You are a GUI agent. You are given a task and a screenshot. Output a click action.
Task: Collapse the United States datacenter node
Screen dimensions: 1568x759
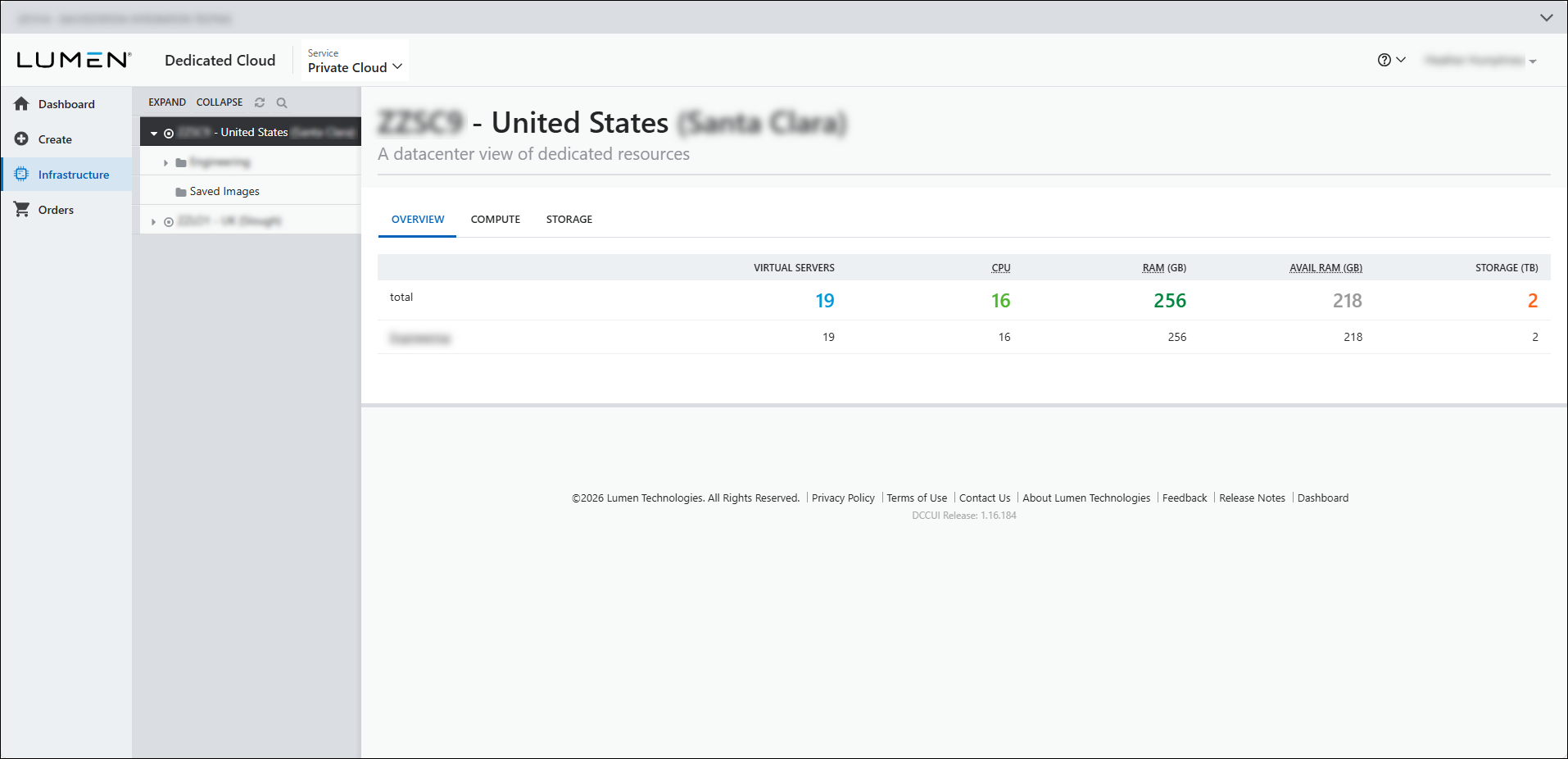[x=154, y=133]
